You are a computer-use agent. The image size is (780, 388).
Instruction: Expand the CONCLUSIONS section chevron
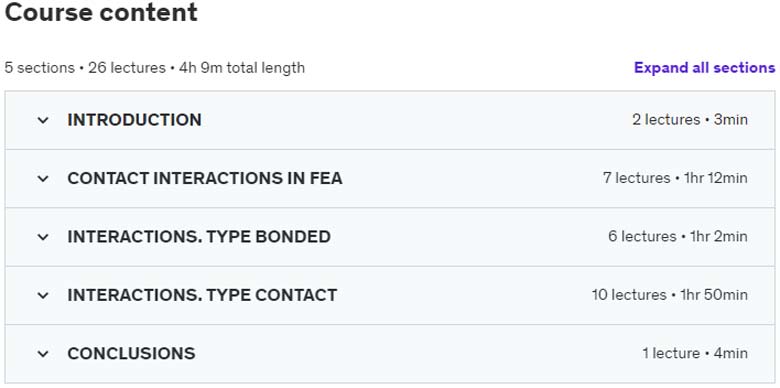pyautogui.click(x=43, y=354)
